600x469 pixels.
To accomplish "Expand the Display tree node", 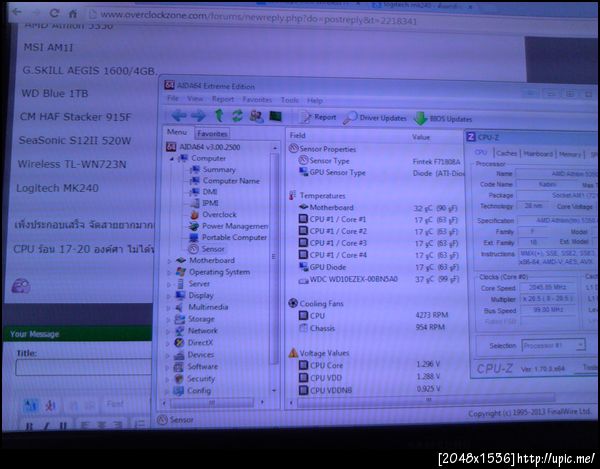I will [168, 296].
